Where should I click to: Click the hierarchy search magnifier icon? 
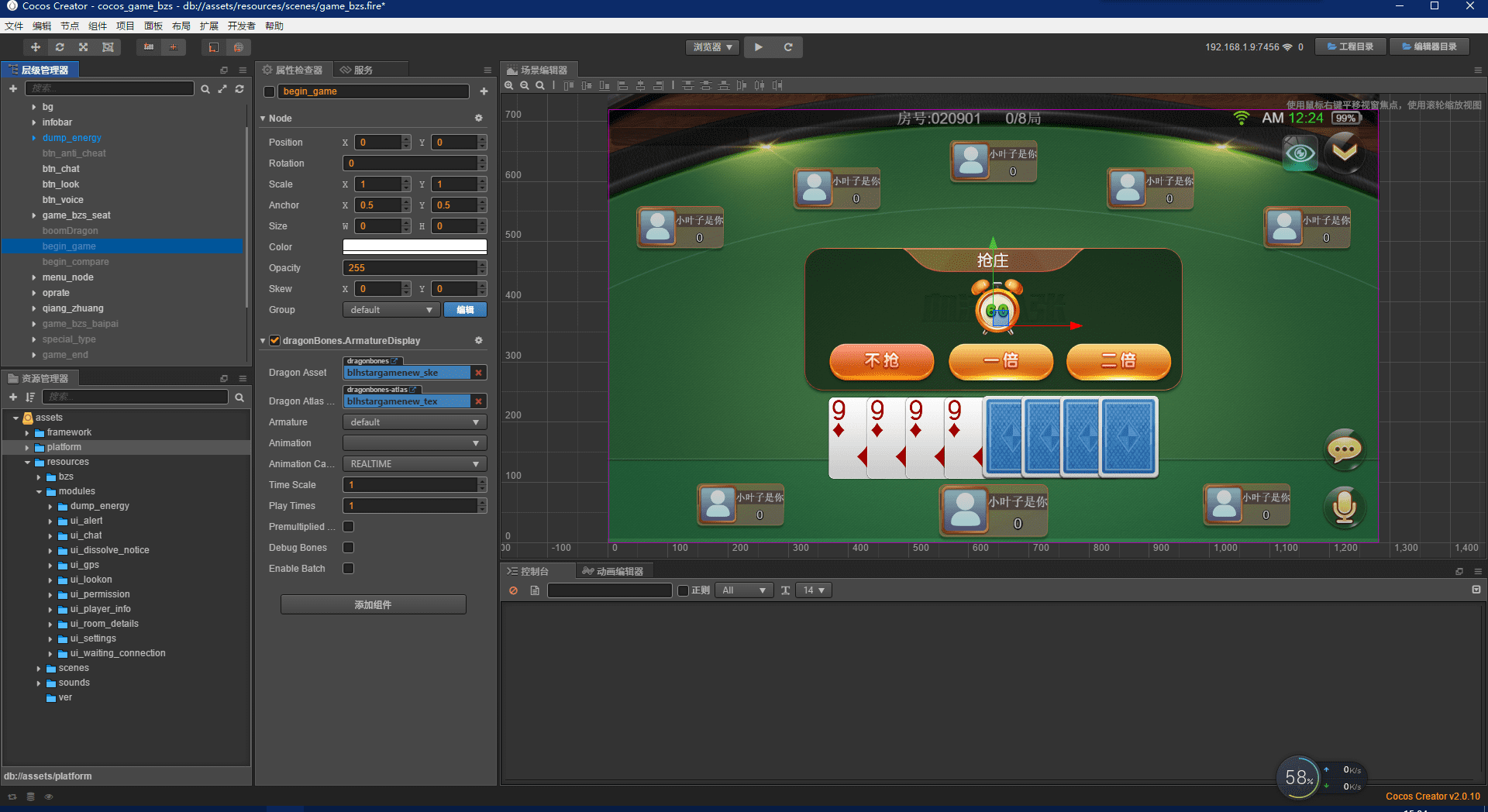[x=205, y=89]
